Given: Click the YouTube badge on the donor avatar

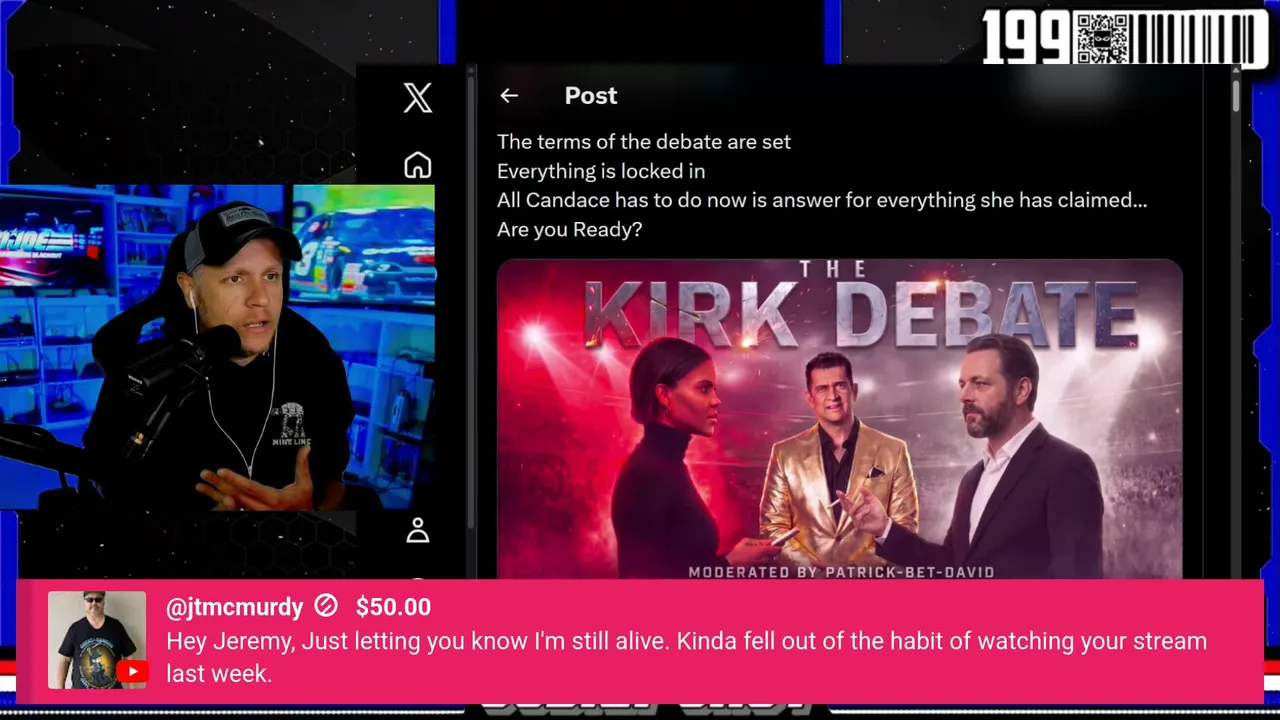Looking at the screenshot, I should pyautogui.click(x=132, y=672).
